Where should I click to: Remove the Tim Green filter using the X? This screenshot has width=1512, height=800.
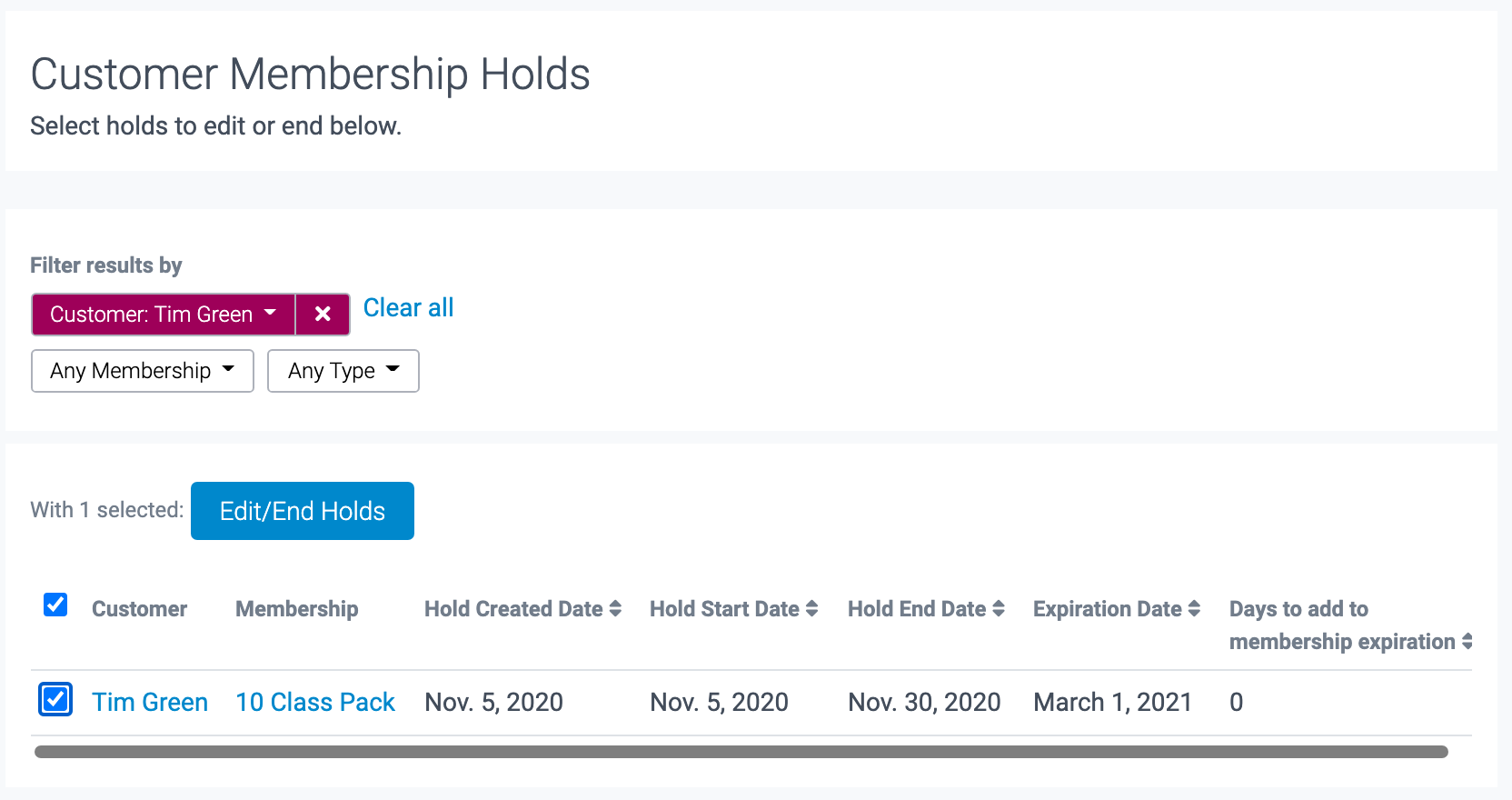coord(323,314)
